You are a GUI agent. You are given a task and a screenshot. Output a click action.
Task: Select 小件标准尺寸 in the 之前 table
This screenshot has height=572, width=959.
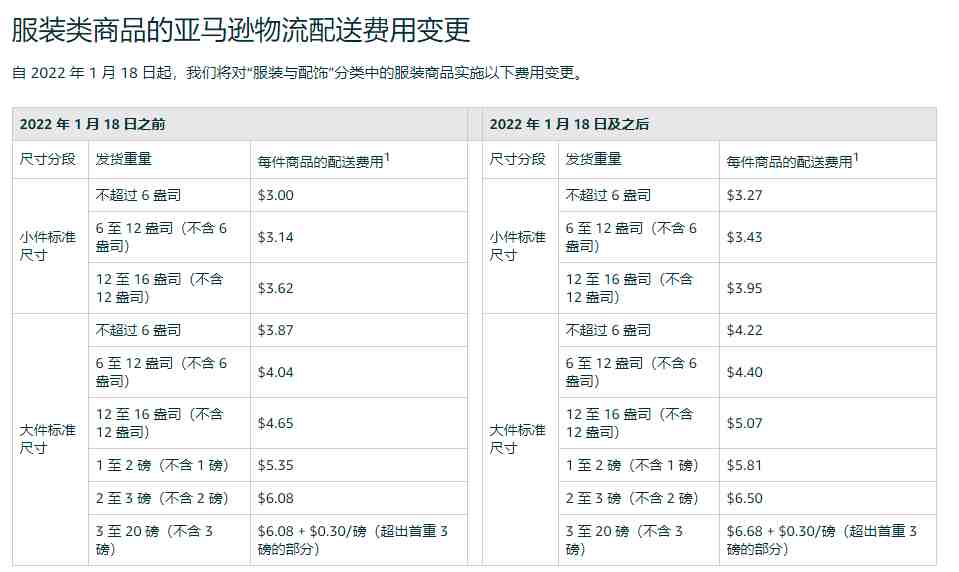[x=48, y=246]
